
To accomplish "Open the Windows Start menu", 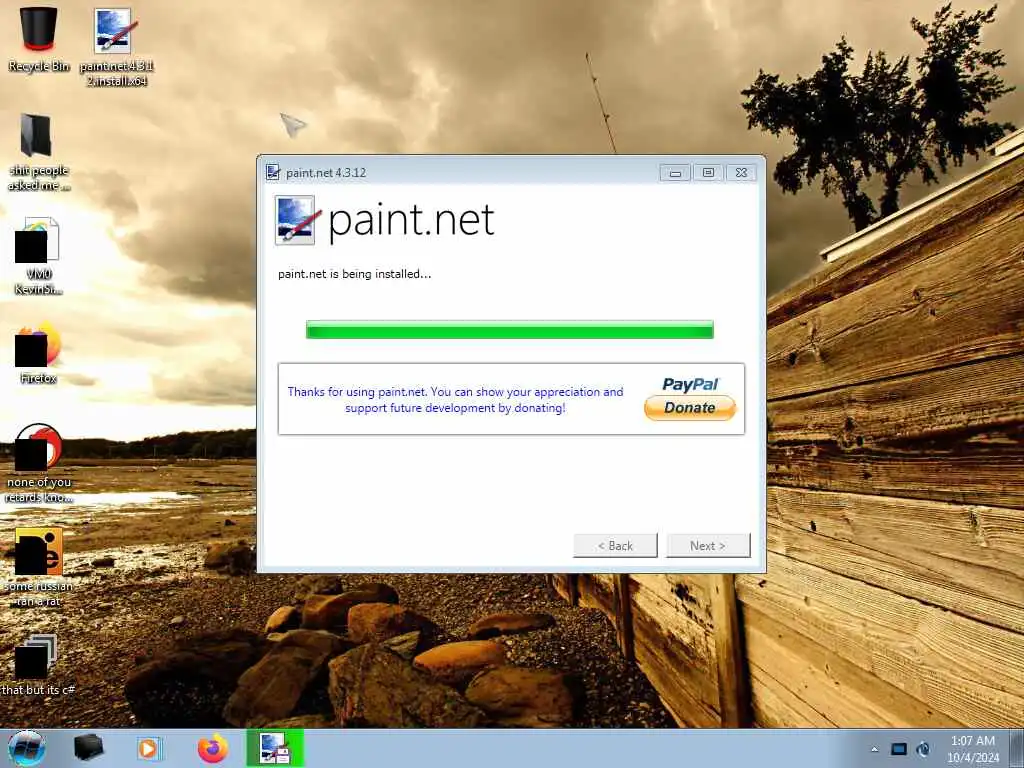I will pos(27,748).
